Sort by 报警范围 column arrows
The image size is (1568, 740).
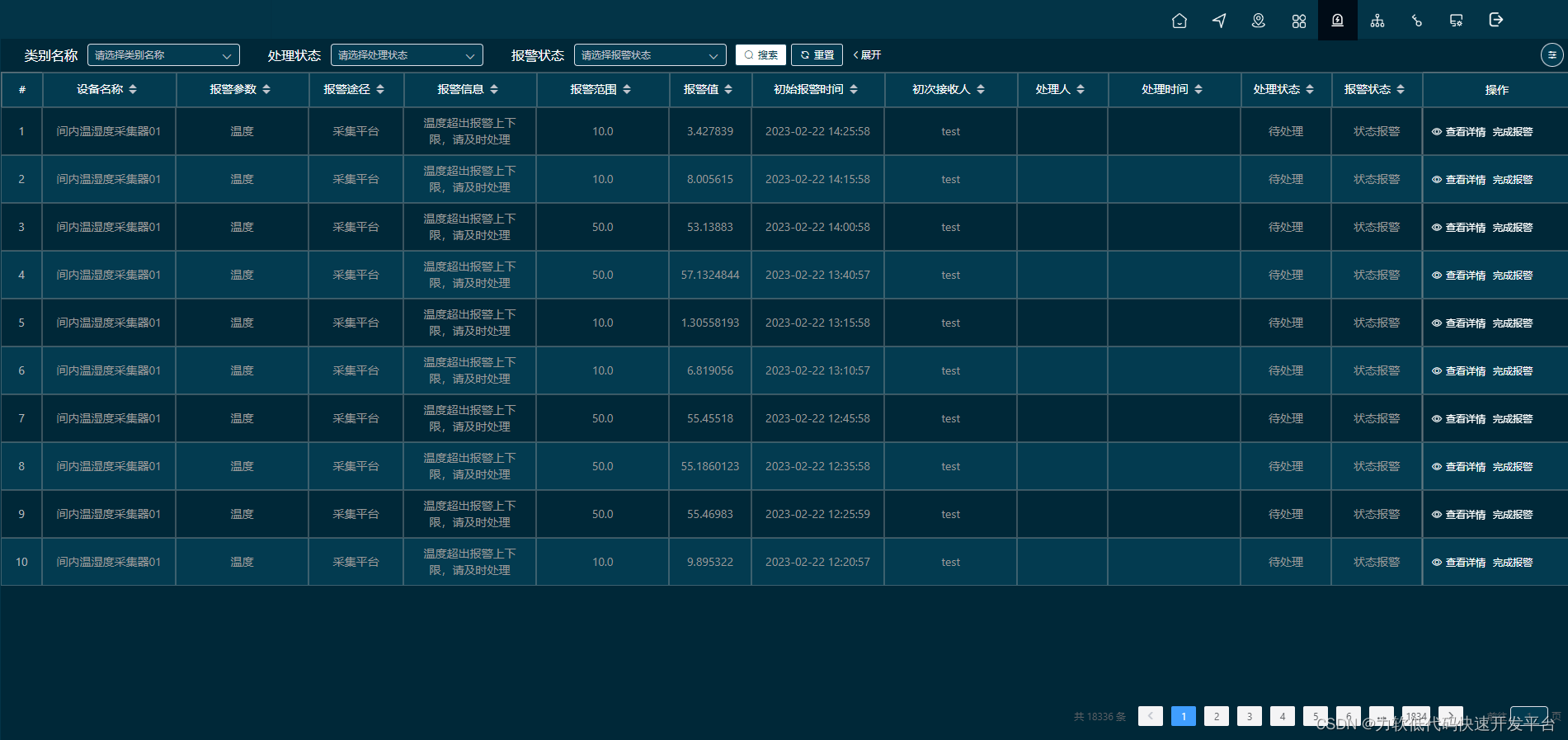click(x=627, y=89)
